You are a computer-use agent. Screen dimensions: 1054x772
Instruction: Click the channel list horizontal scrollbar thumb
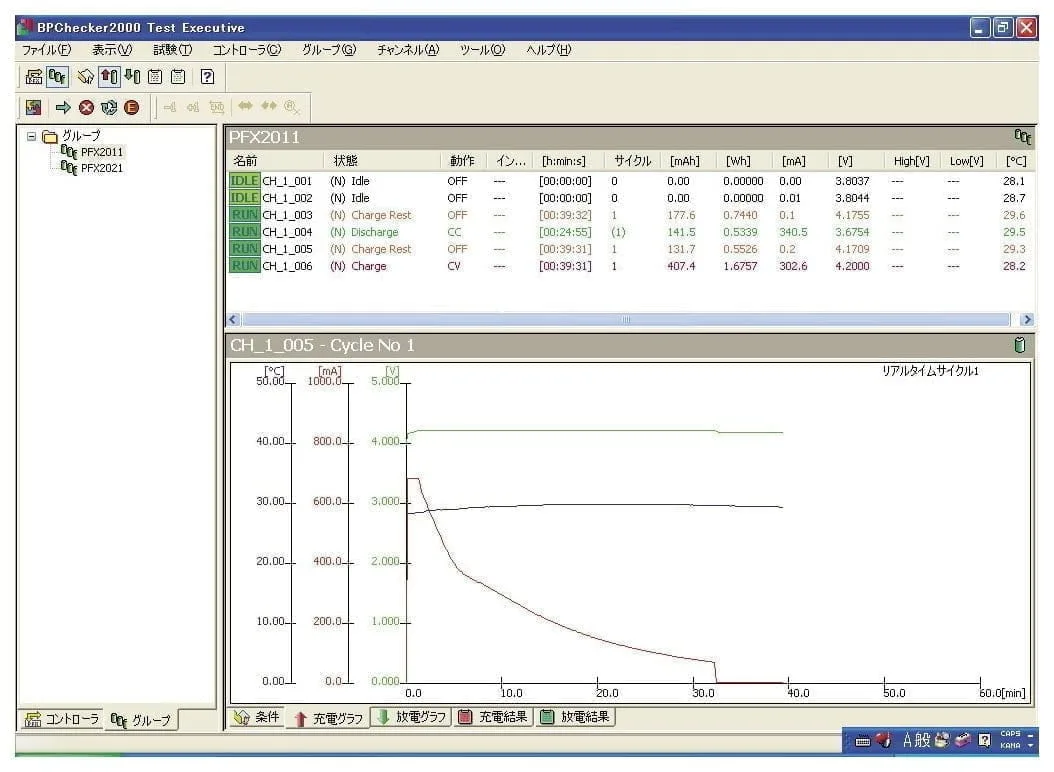[x=626, y=319]
